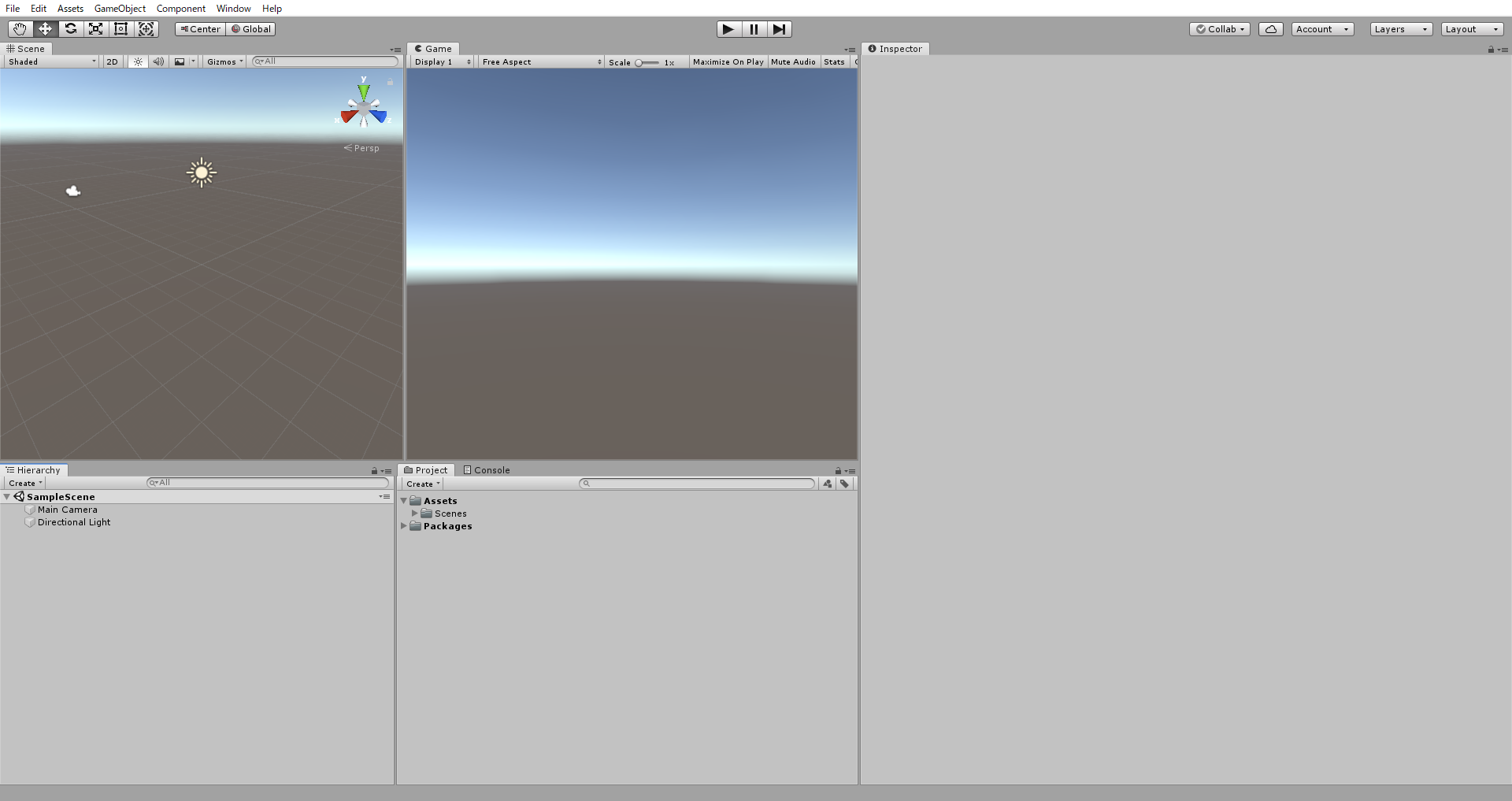Open the Shaded draw mode dropdown

point(51,61)
